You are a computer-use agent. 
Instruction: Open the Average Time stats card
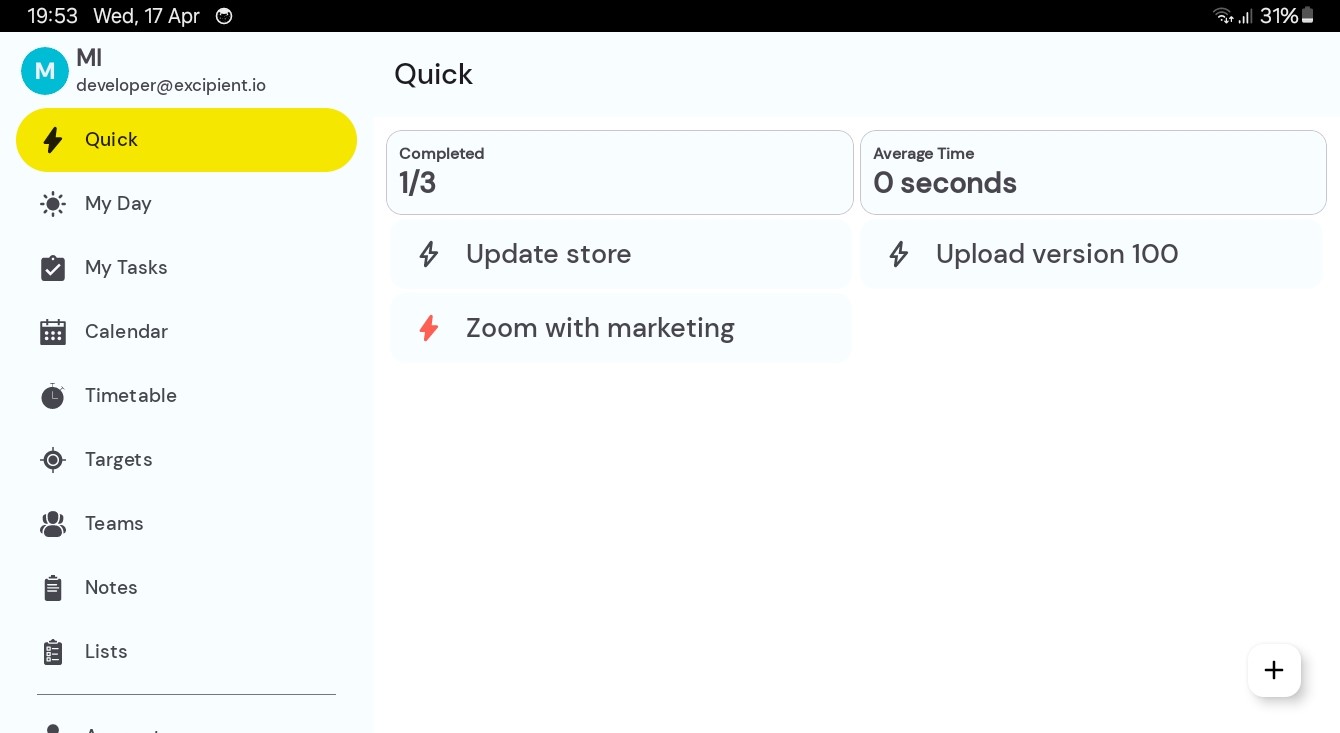tap(1092, 172)
